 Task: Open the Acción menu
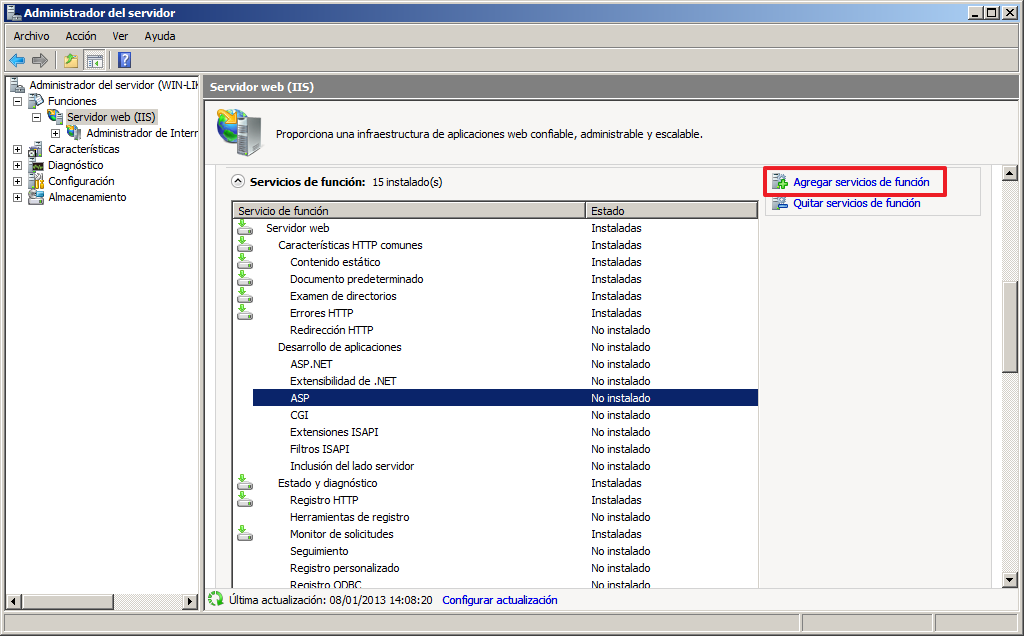pos(81,36)
